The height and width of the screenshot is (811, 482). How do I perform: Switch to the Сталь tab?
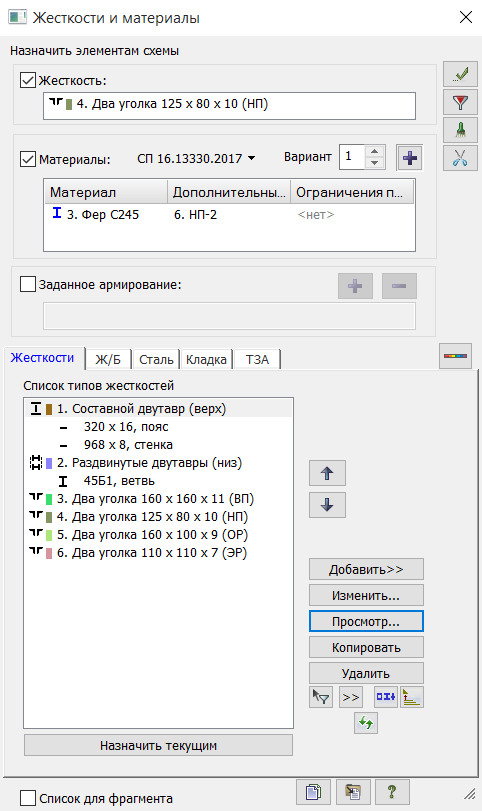156,359
